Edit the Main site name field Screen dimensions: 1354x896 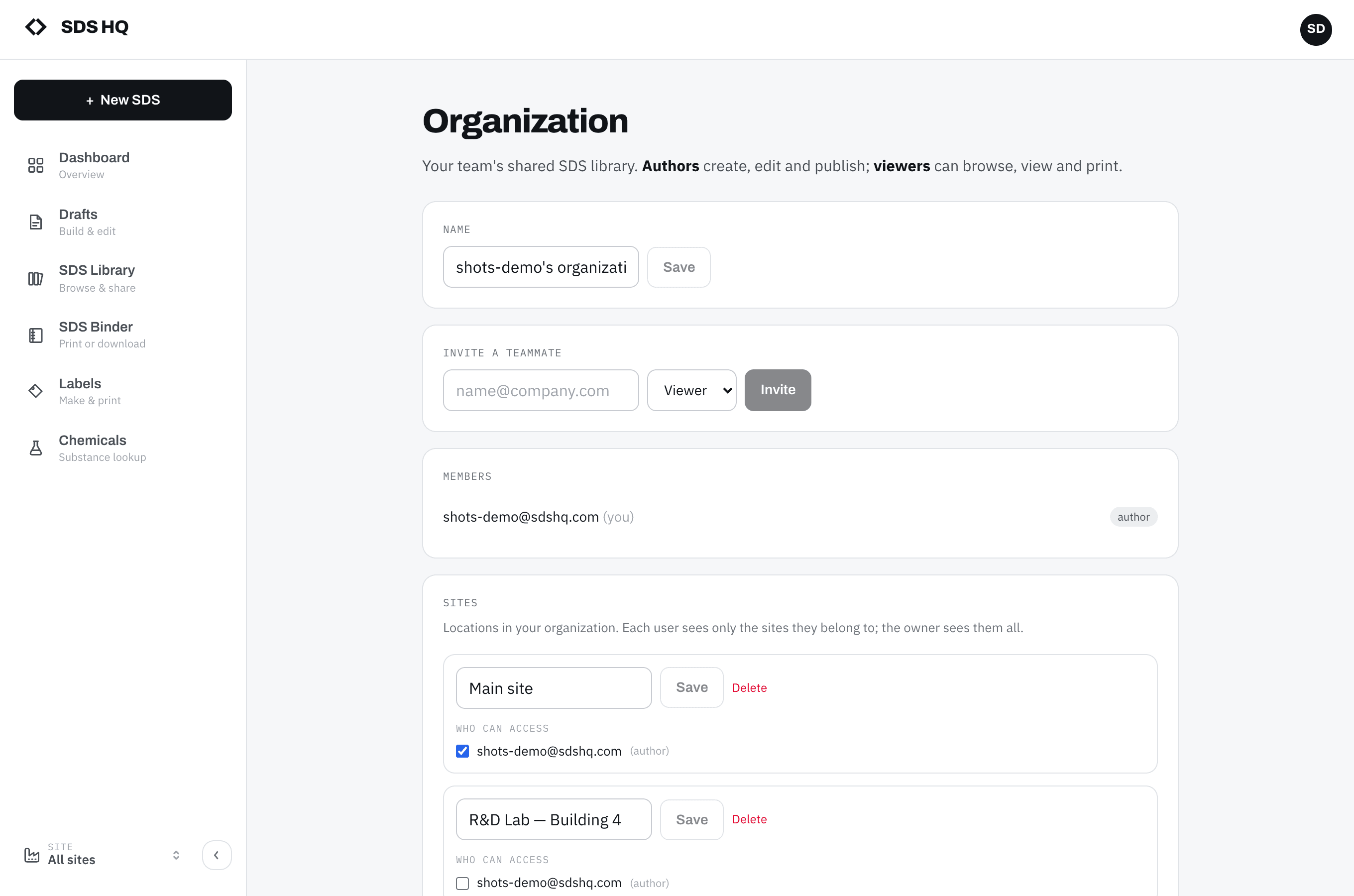pos(553,688)
